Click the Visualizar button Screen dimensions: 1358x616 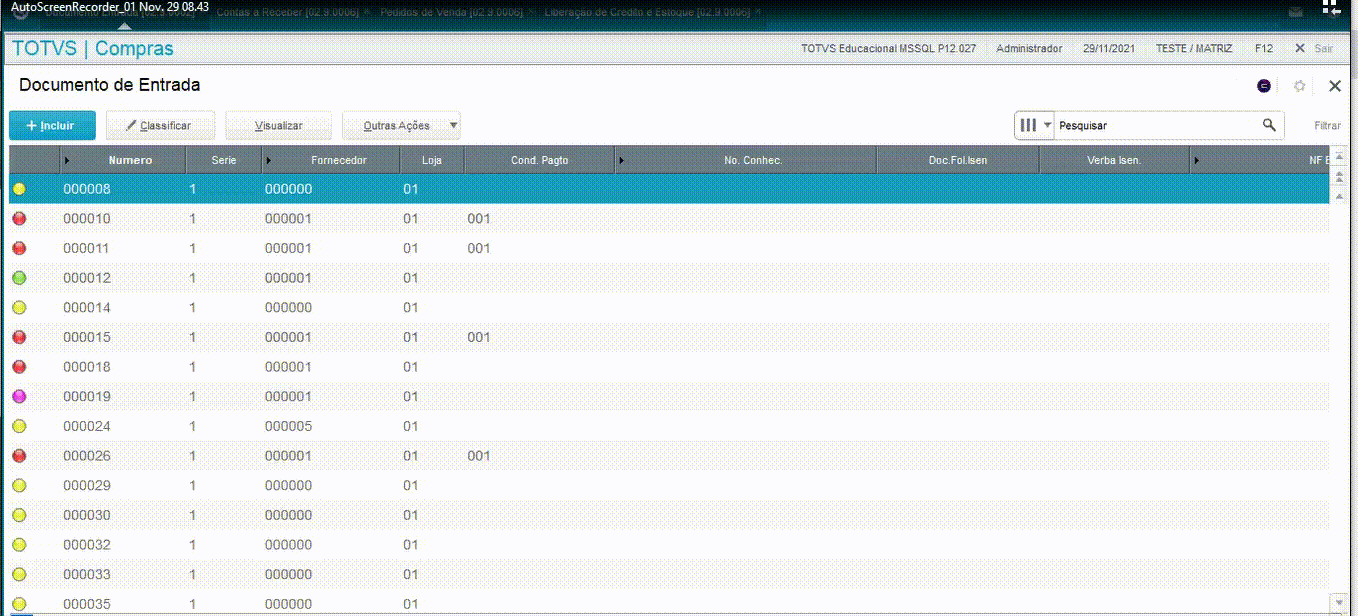coord(278,125)
